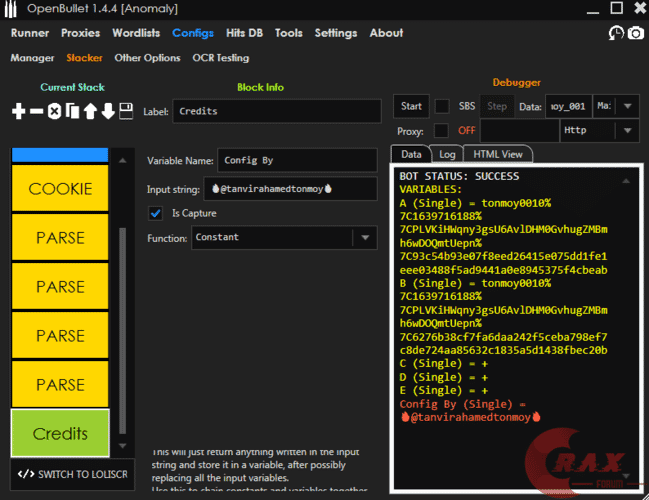649x500 pixels.
Task: Enable the SBS checkbox
Action: [441, 106]
